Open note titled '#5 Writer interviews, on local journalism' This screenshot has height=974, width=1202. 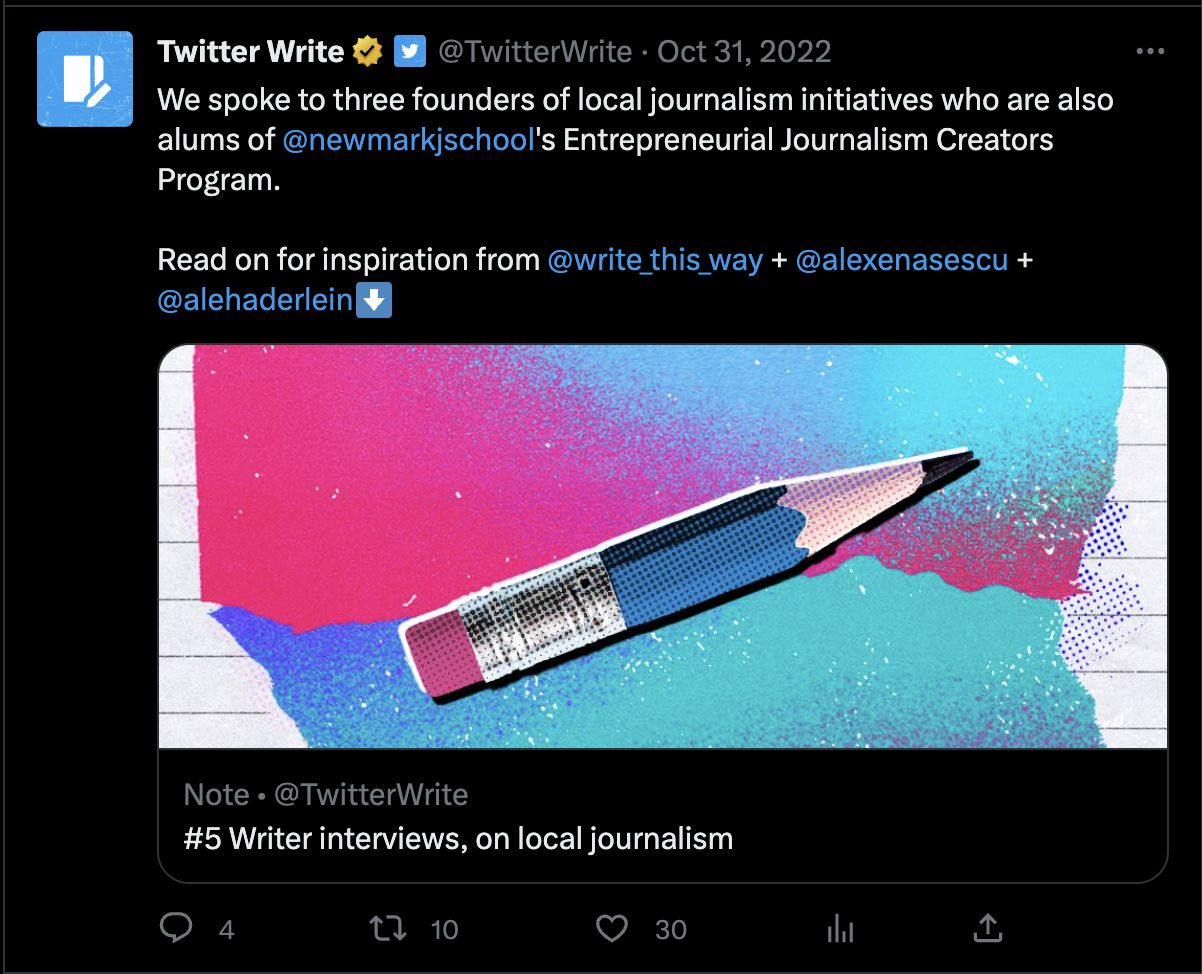[458, 838]
